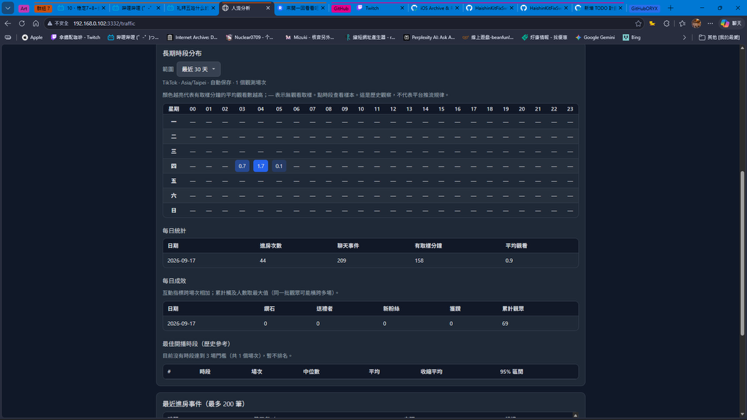Image resolution: width=747 pixels, height=420 pixels.
Task: Open the Perplexity AI bookmark
Action: click(x=429, y=37)
